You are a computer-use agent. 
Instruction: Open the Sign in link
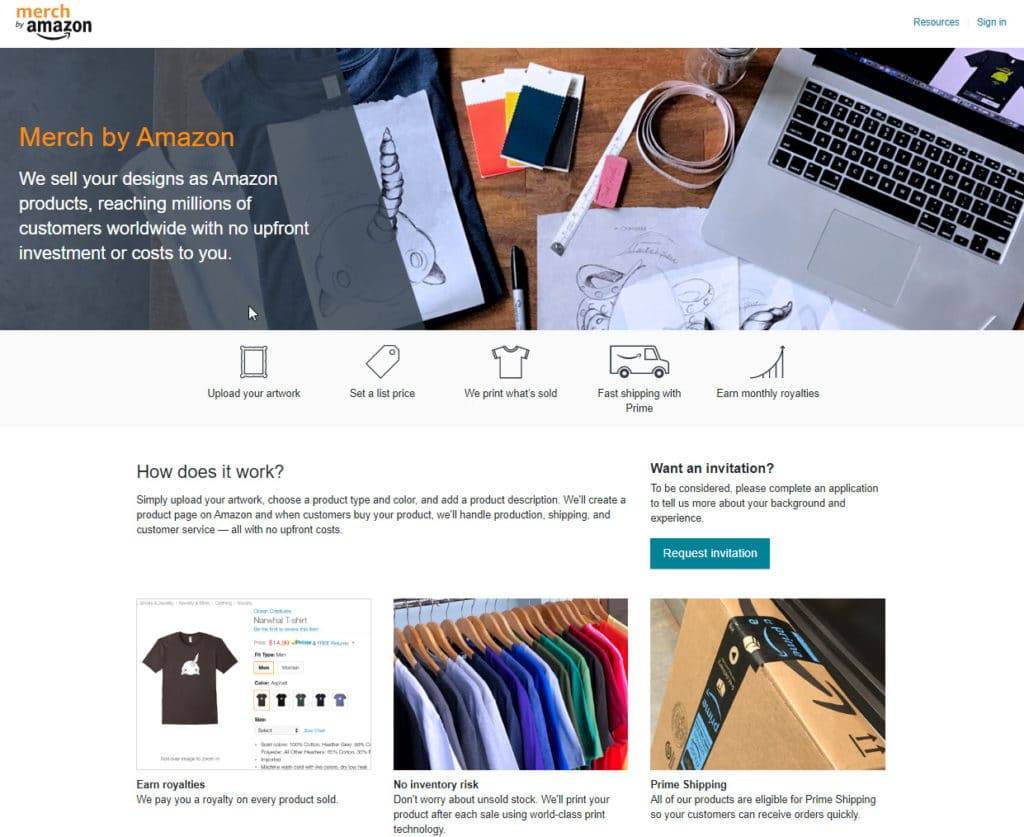991,22
